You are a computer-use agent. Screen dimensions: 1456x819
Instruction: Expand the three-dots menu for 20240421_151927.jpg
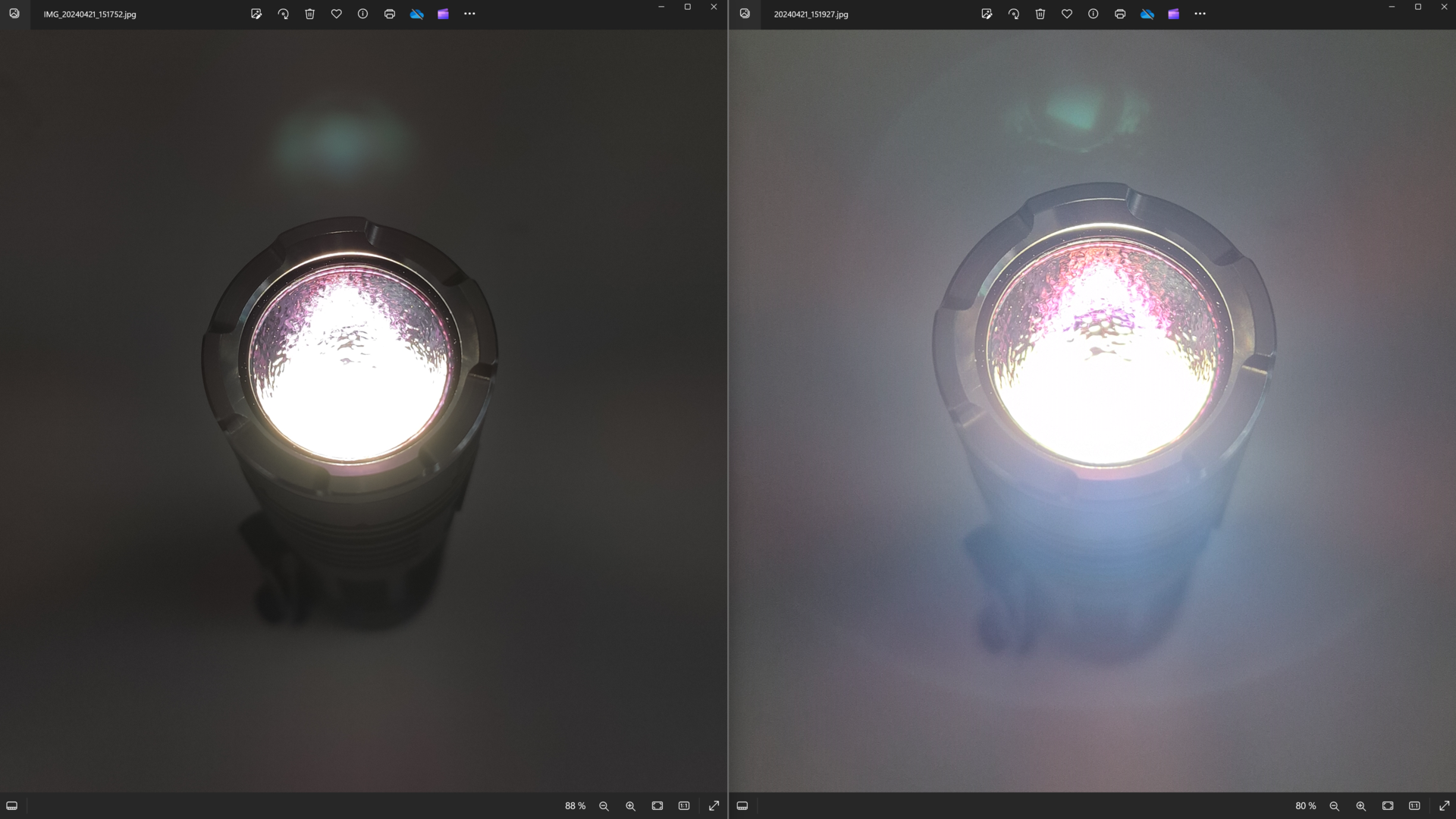pyautogui.click(x=1200, y=14)
